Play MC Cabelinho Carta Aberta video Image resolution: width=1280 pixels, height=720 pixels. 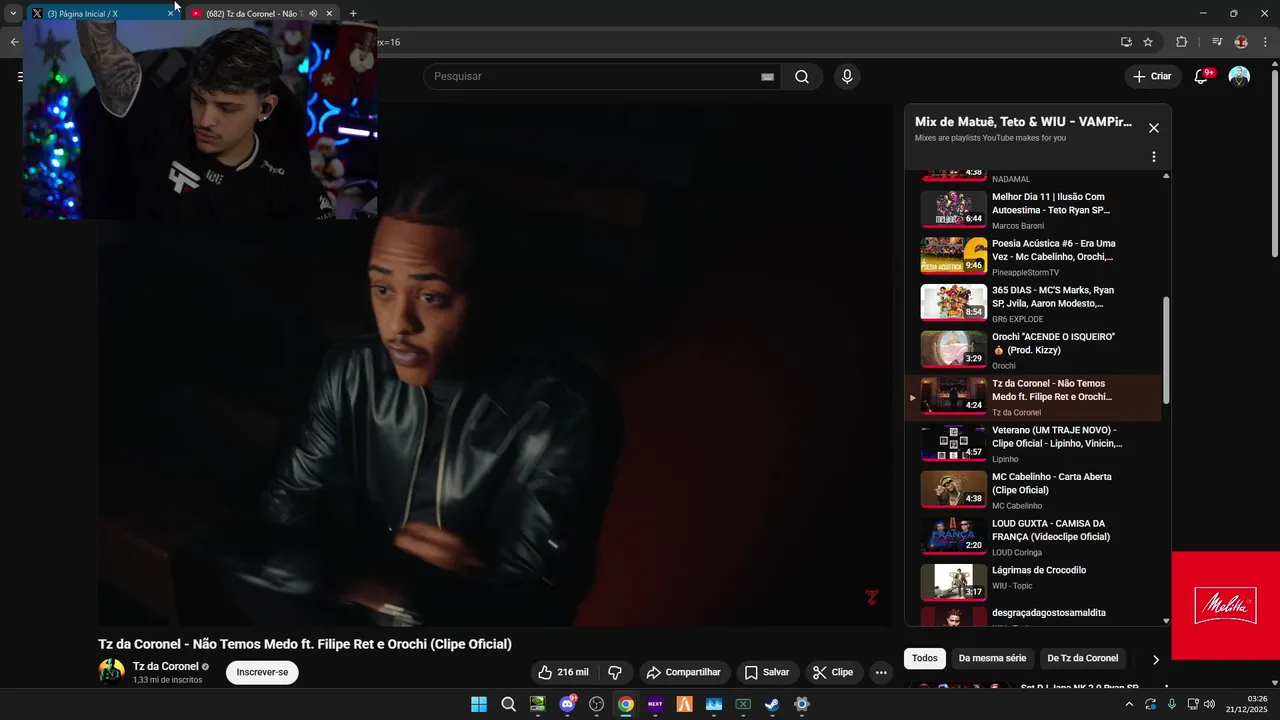pyautogui.click(x=1034, y=491)
